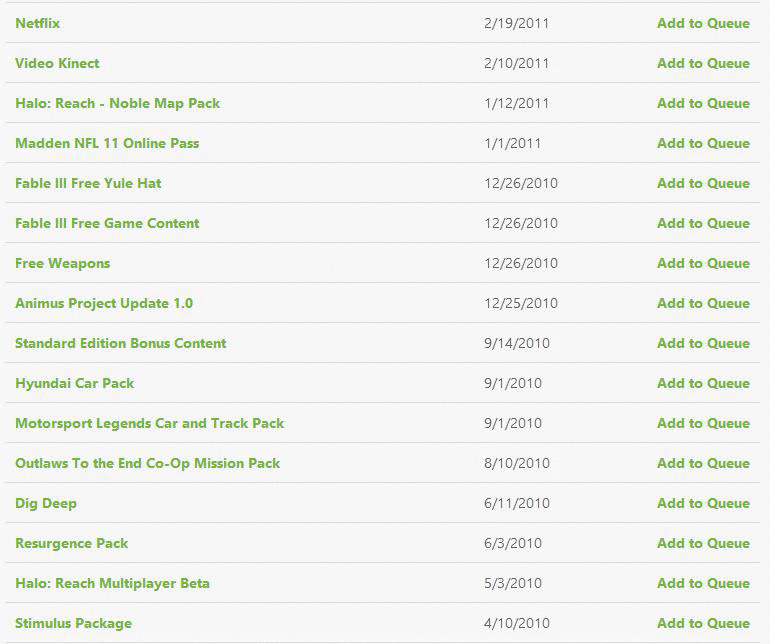Add Fable III Free Game Content to queue

pos(703,223)
